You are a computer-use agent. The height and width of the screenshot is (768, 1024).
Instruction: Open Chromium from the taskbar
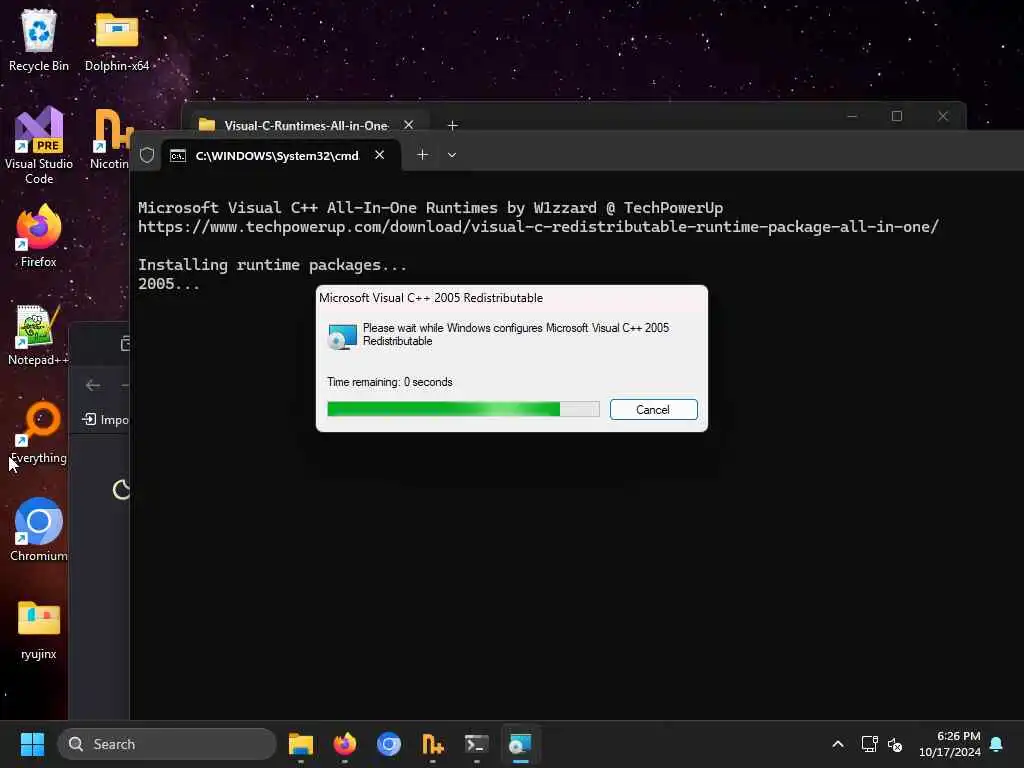pyautogui.click(x=389, y=744)
